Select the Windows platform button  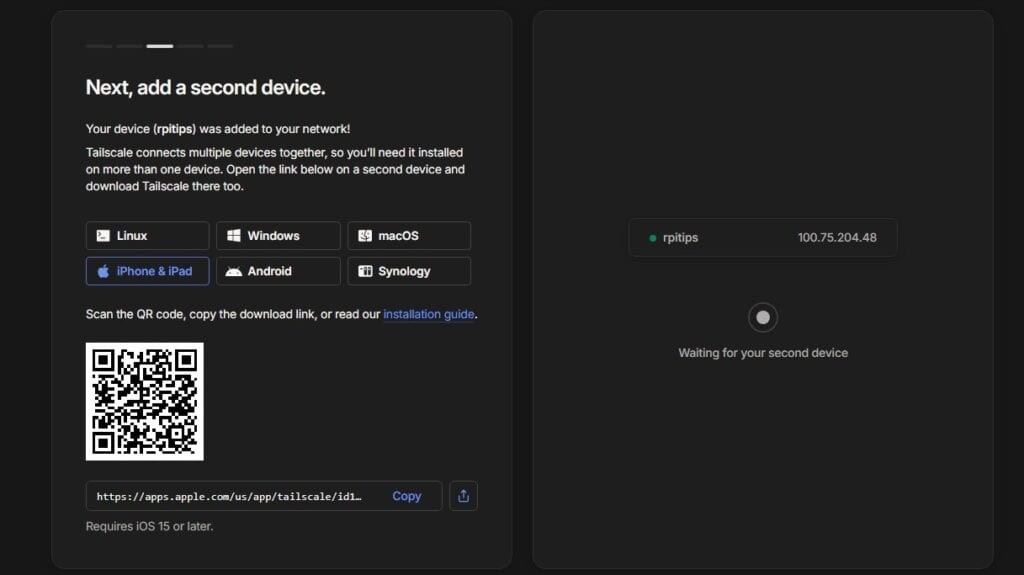click(278, 236)
